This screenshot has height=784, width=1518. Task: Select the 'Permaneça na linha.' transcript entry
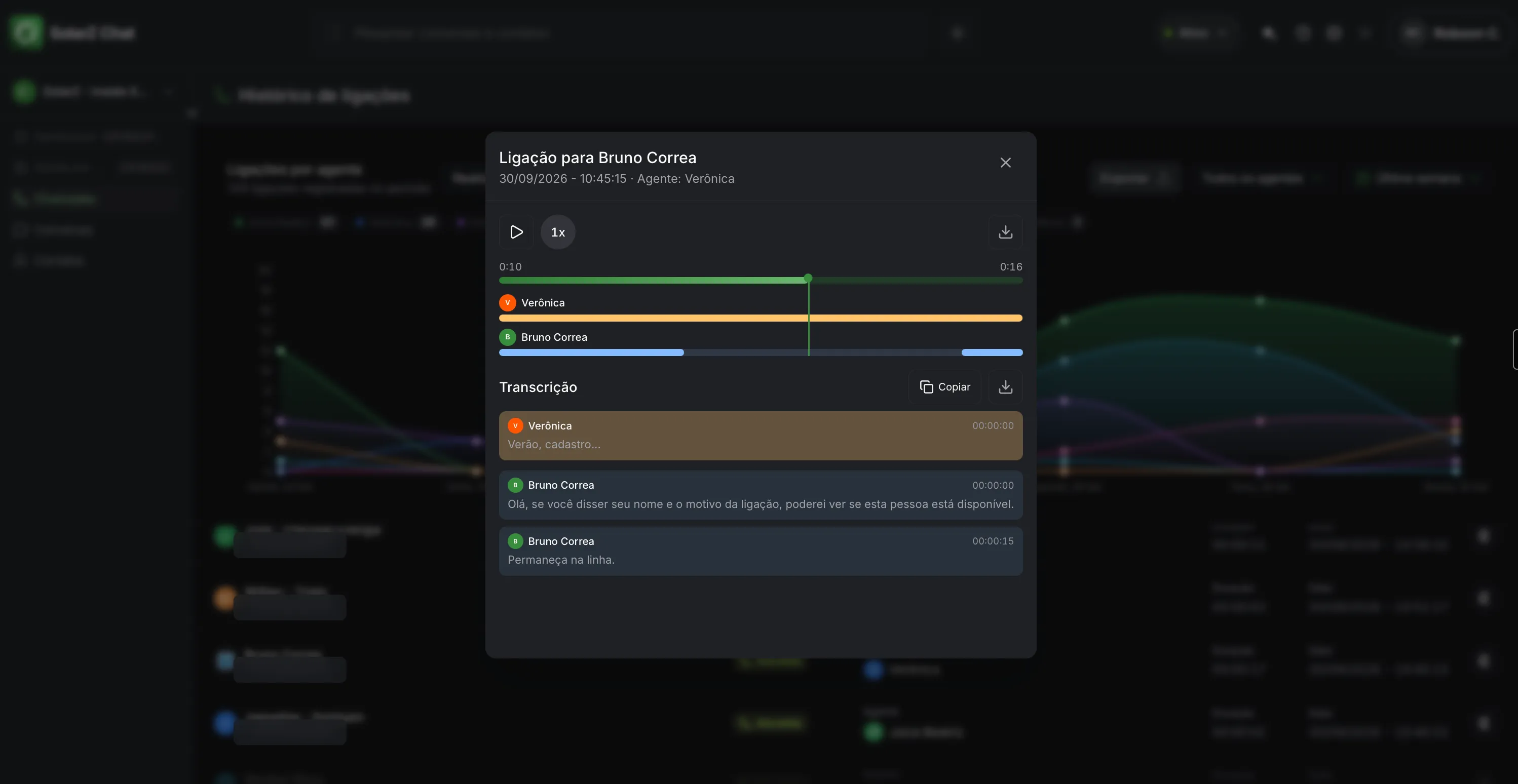(x=760, y=551)
